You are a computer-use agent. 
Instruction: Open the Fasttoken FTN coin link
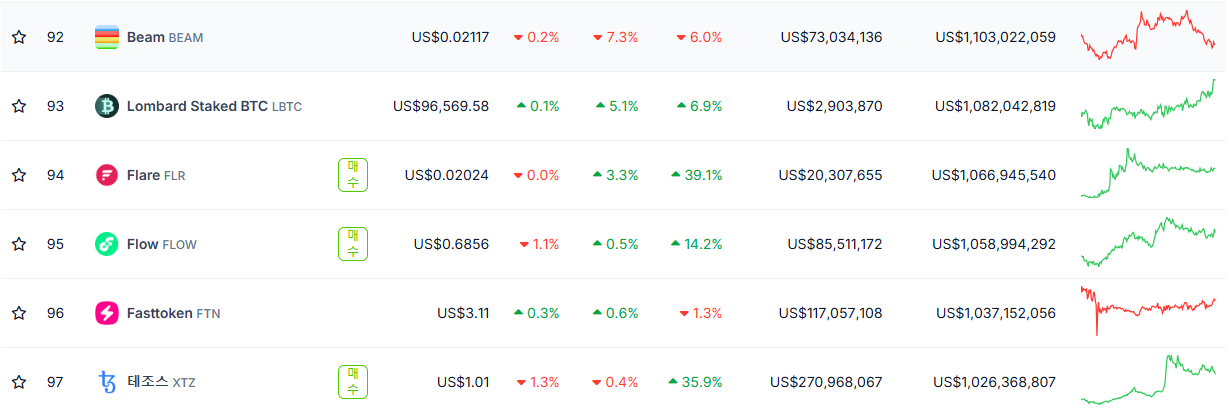[x=174, y=313]
